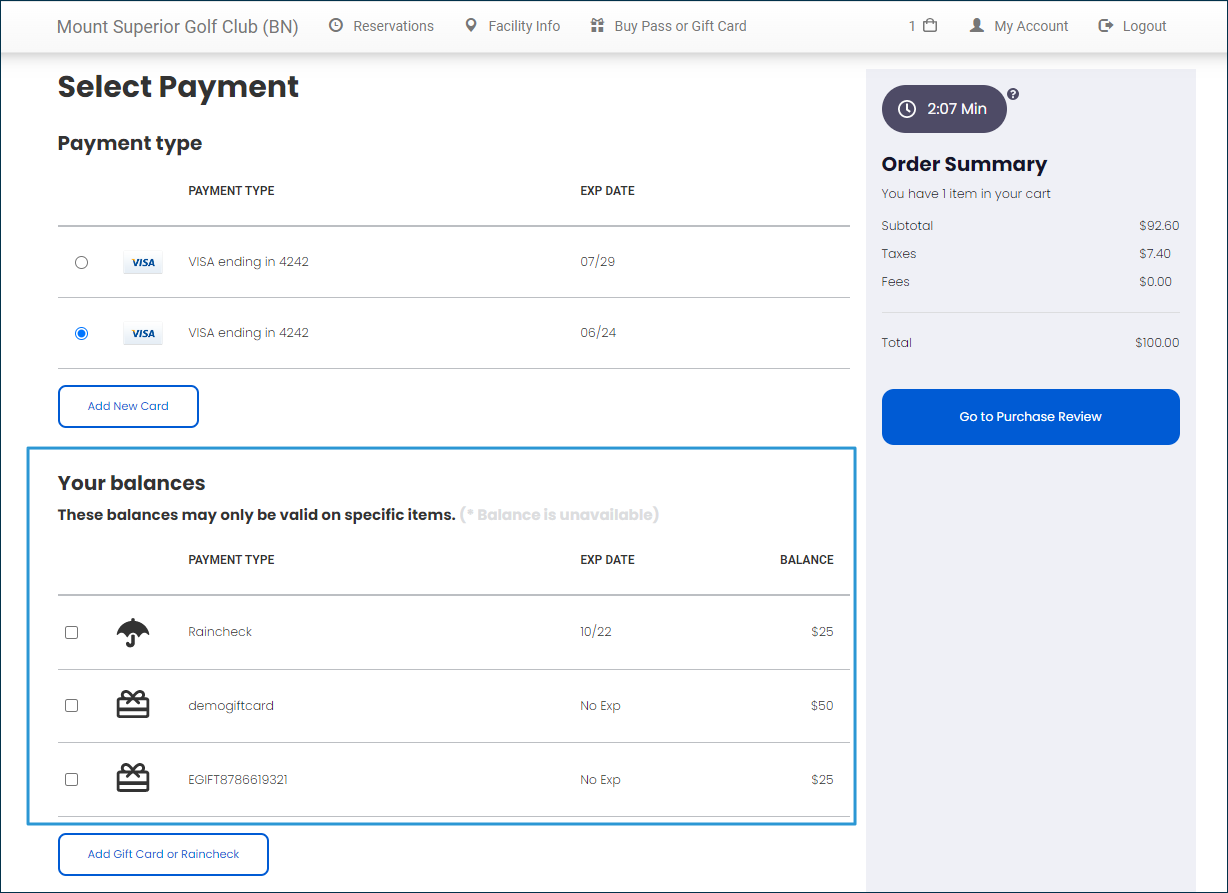Open Buy Pass or Gift Card
Image resolution: width=1228 pixels, height=893 pixels.
click(x=668, y=26)
